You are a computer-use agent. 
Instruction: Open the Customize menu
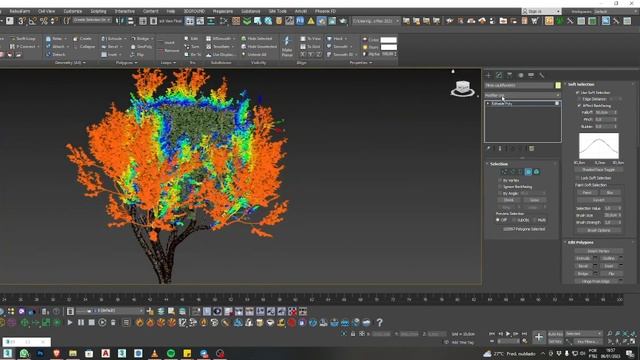(73, 11)
